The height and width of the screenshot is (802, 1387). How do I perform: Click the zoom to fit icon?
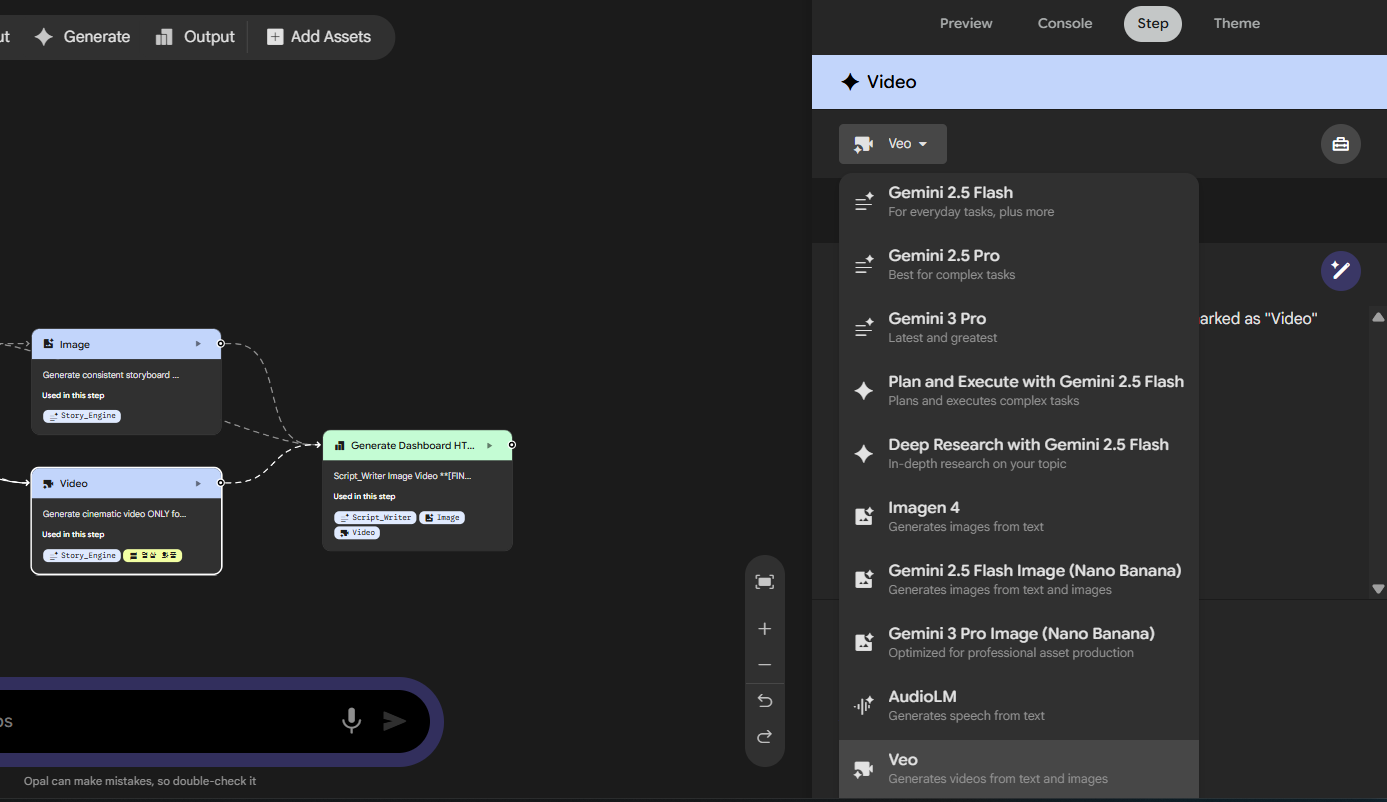click(765, 582)
